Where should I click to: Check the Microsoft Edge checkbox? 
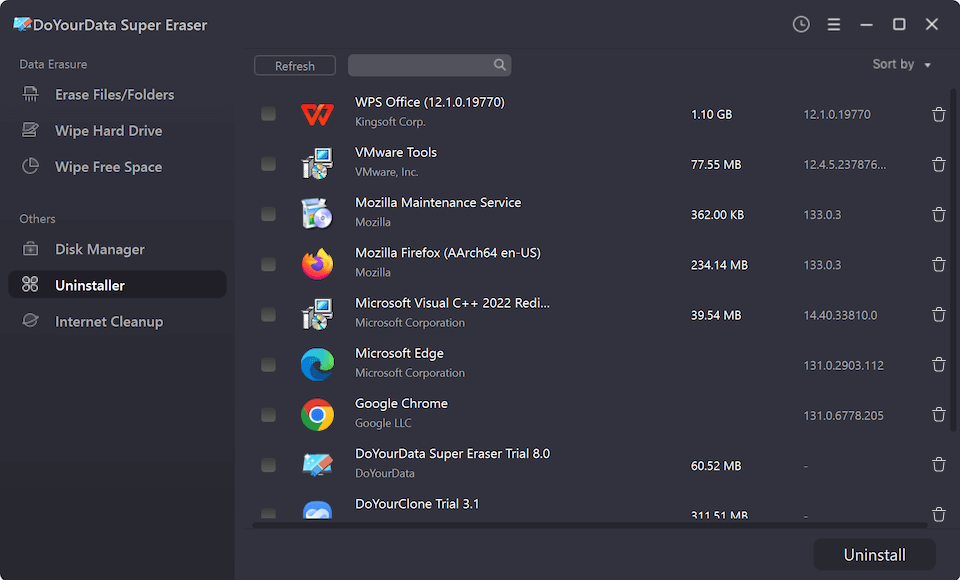[268, 365]
